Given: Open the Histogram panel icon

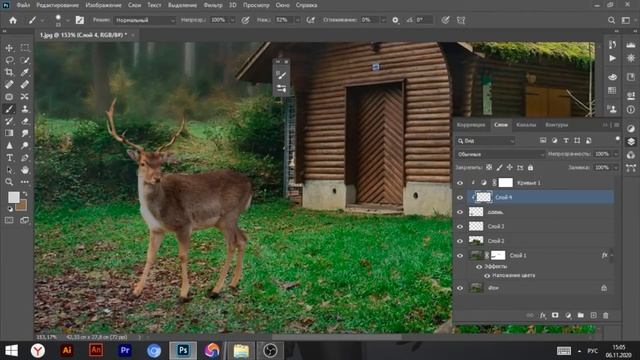Looking at the screenshot, I should coord(631,45).
